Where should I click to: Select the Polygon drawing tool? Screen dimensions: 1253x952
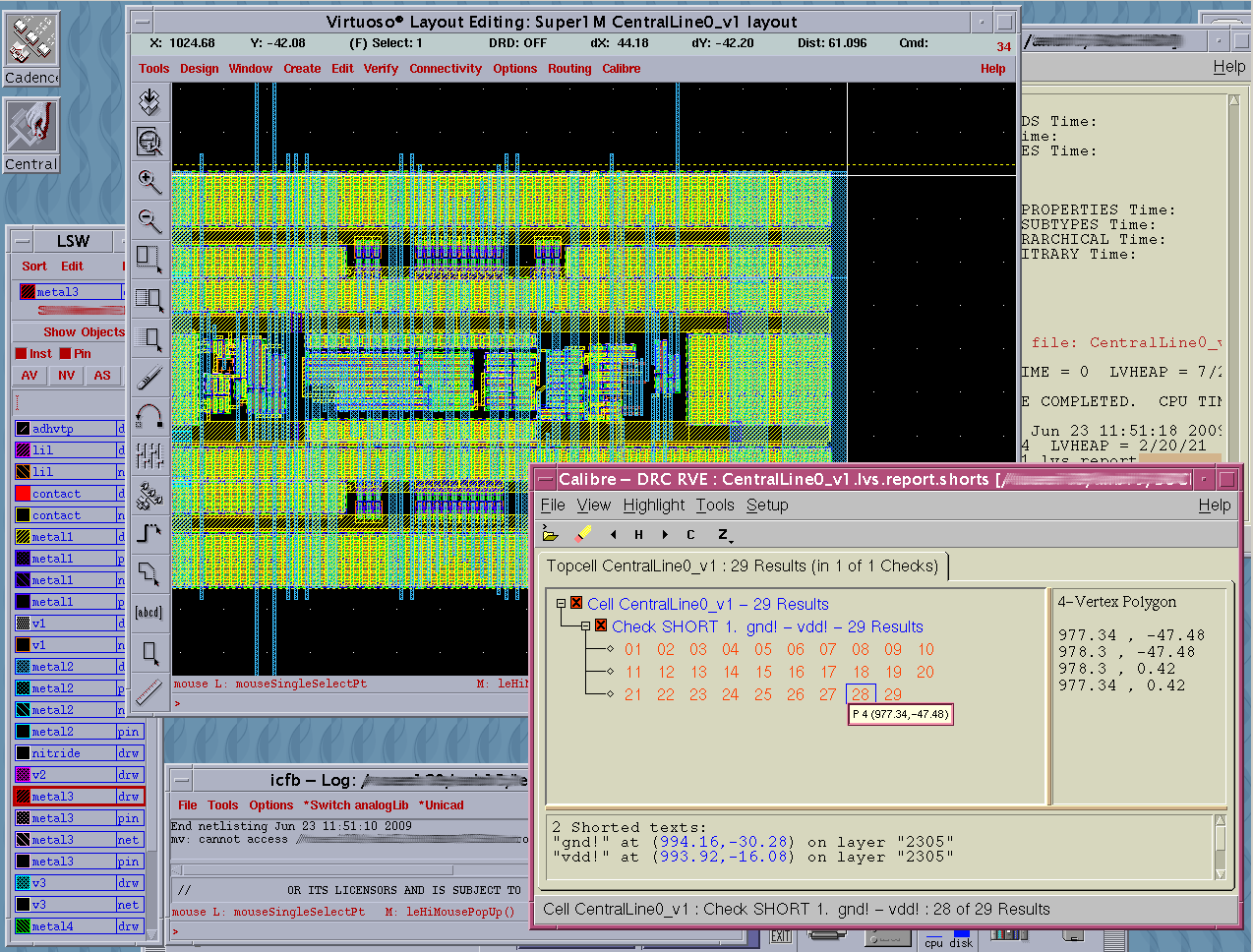[x=149, y=573]
